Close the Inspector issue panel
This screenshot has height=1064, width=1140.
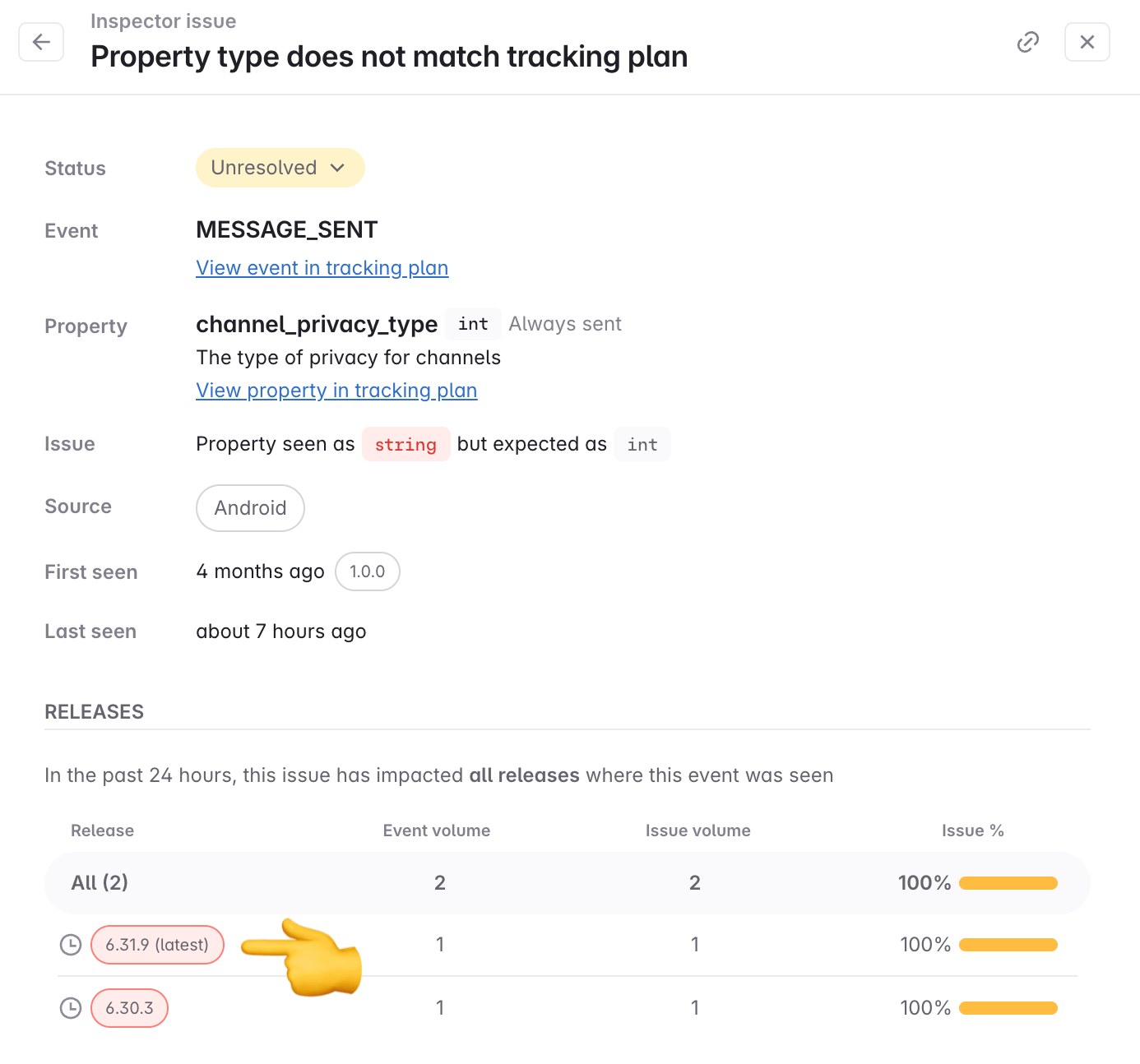1087,42
